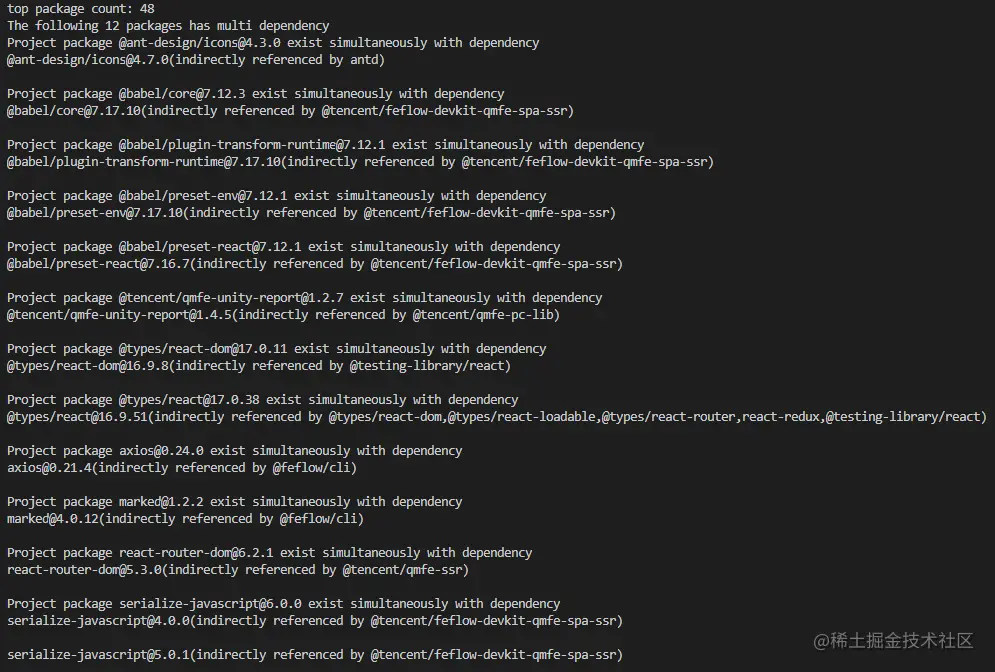
Task: Click the @babel/plugin-transform-runtime@7.12.1 line
Action: coord(326,145)
